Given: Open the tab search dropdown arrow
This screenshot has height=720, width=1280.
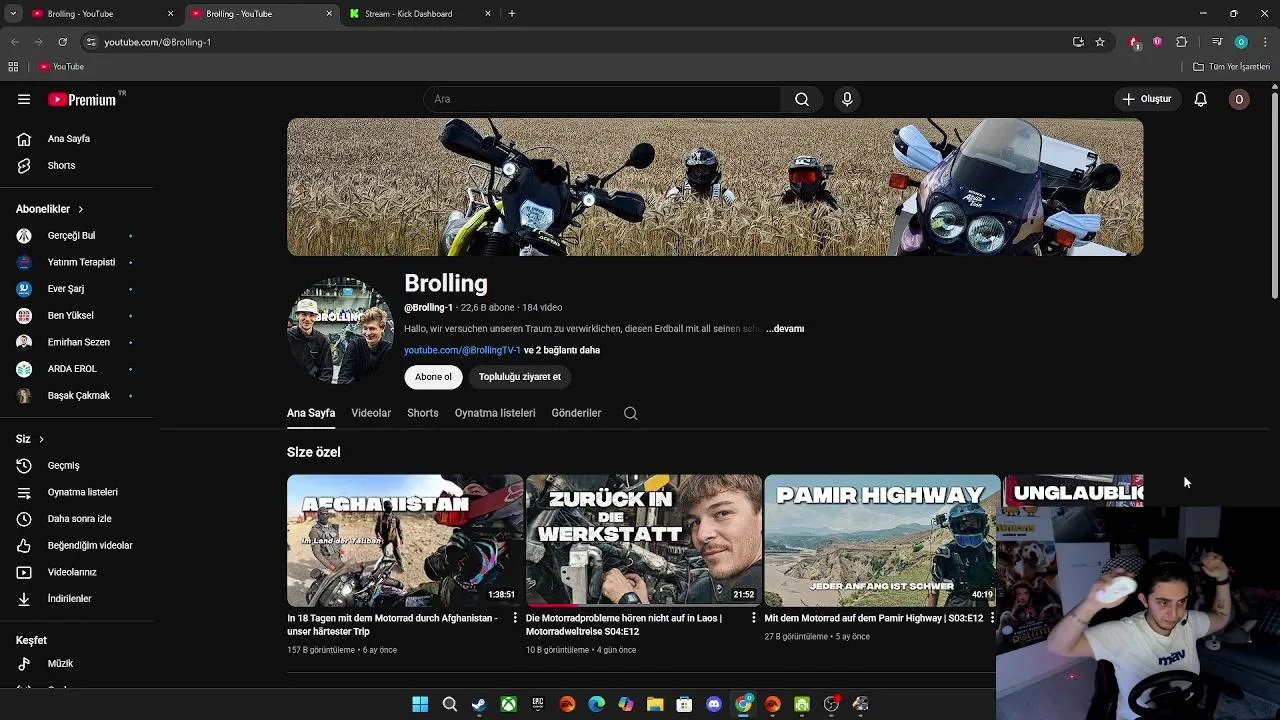Looking at the screenshot, I should pos(12,14).
